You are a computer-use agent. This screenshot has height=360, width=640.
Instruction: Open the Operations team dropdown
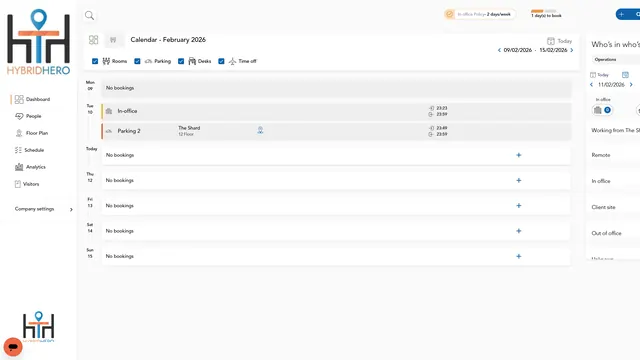coord(616,60)
